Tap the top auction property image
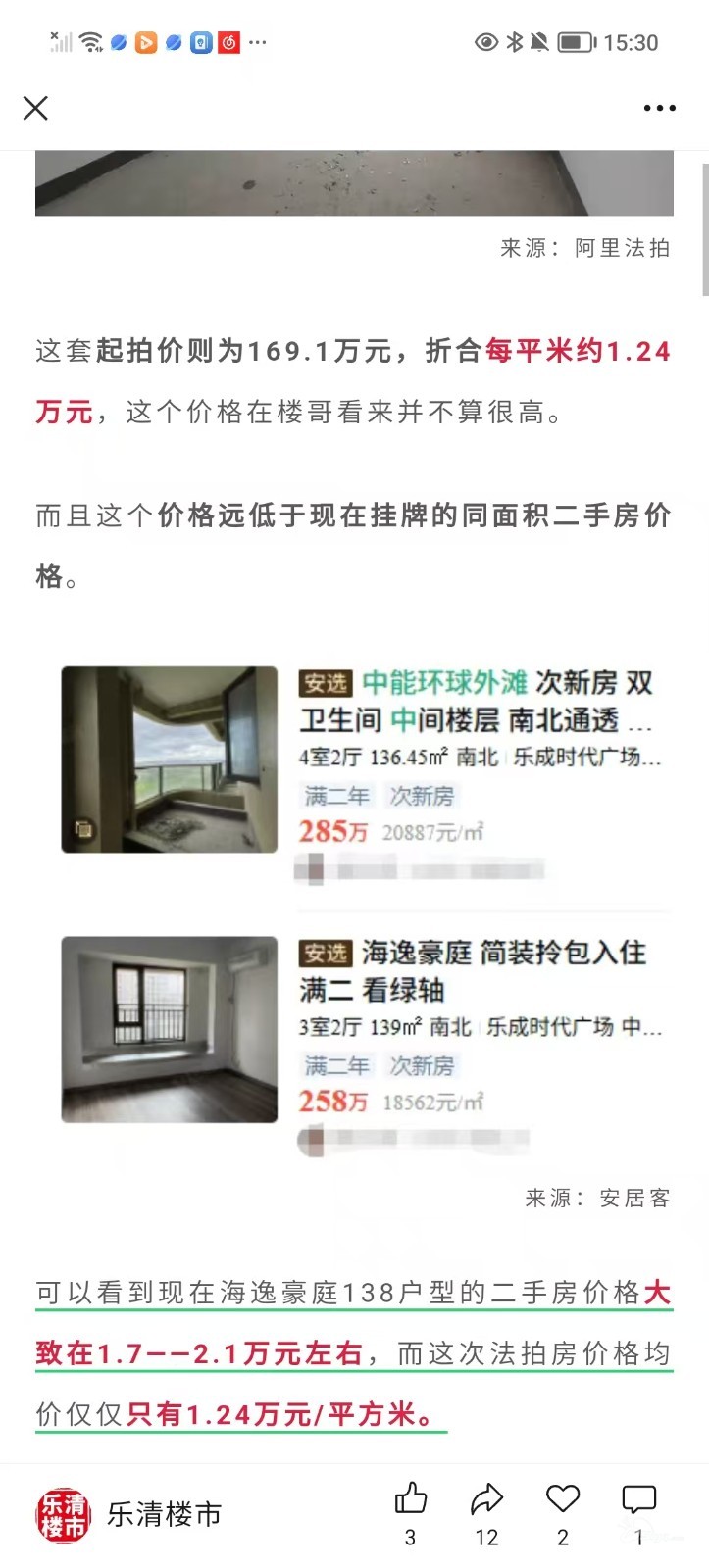 click(x=354, y=183)
